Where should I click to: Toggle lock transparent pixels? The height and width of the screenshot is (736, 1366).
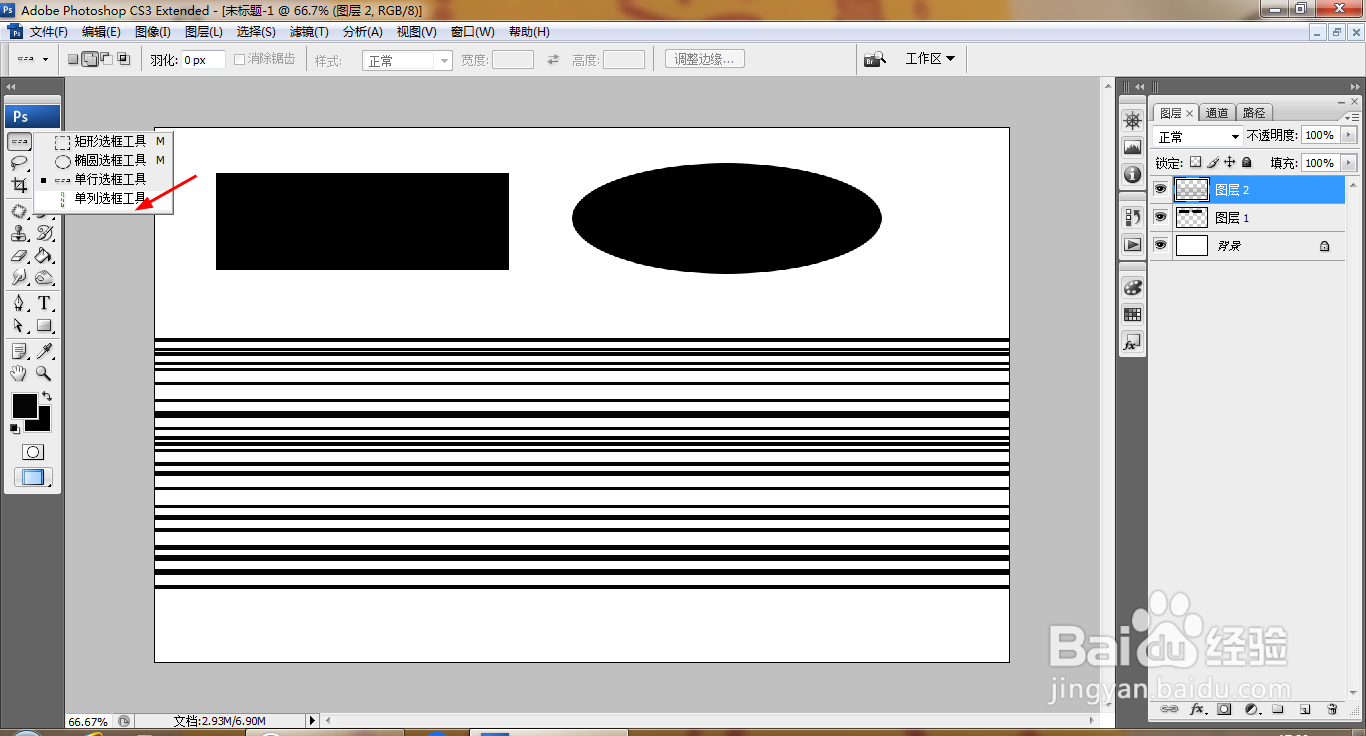(1195, 162)
